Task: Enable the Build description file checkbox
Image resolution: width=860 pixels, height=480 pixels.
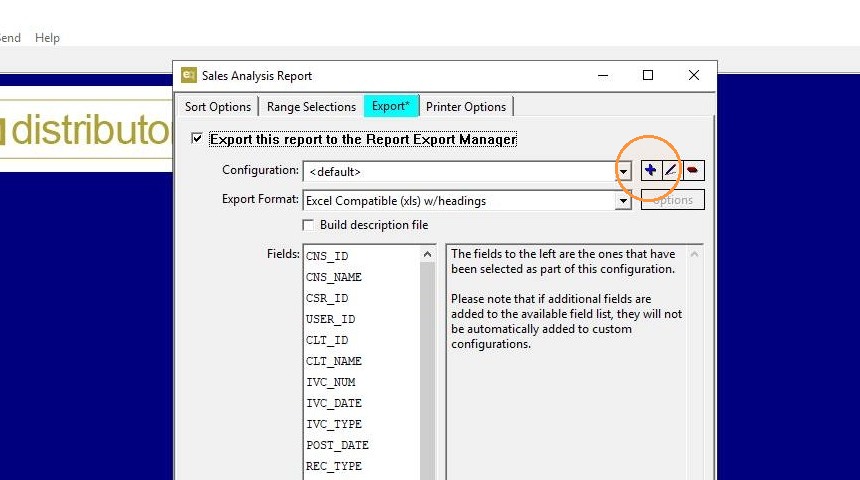Action: (x=308, y=225)
